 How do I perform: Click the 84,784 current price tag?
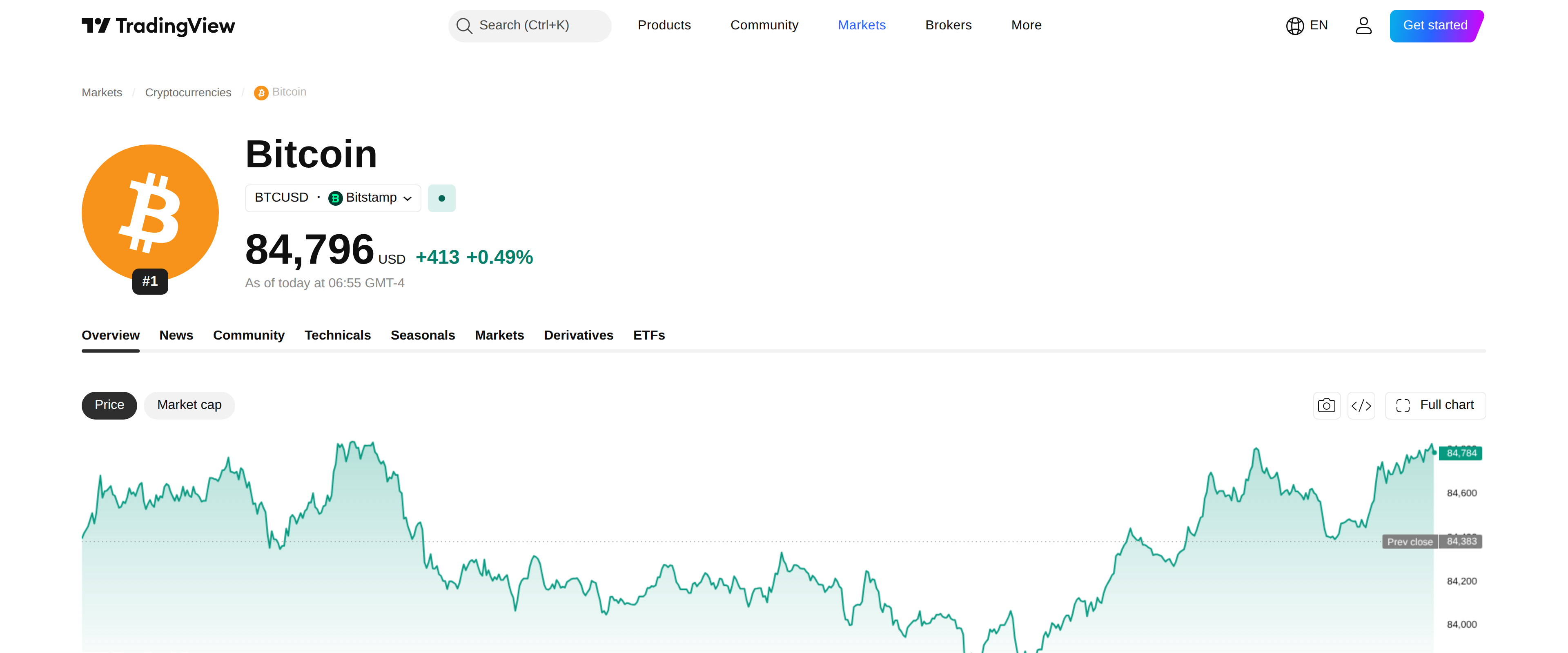[1461, 453]
